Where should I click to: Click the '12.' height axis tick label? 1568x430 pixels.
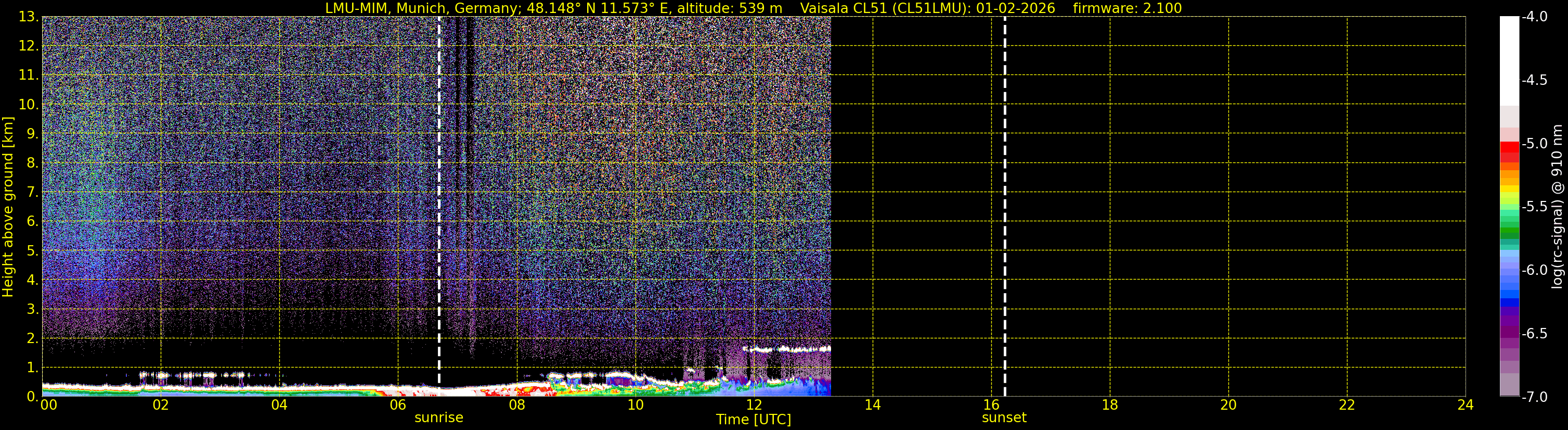29,46
